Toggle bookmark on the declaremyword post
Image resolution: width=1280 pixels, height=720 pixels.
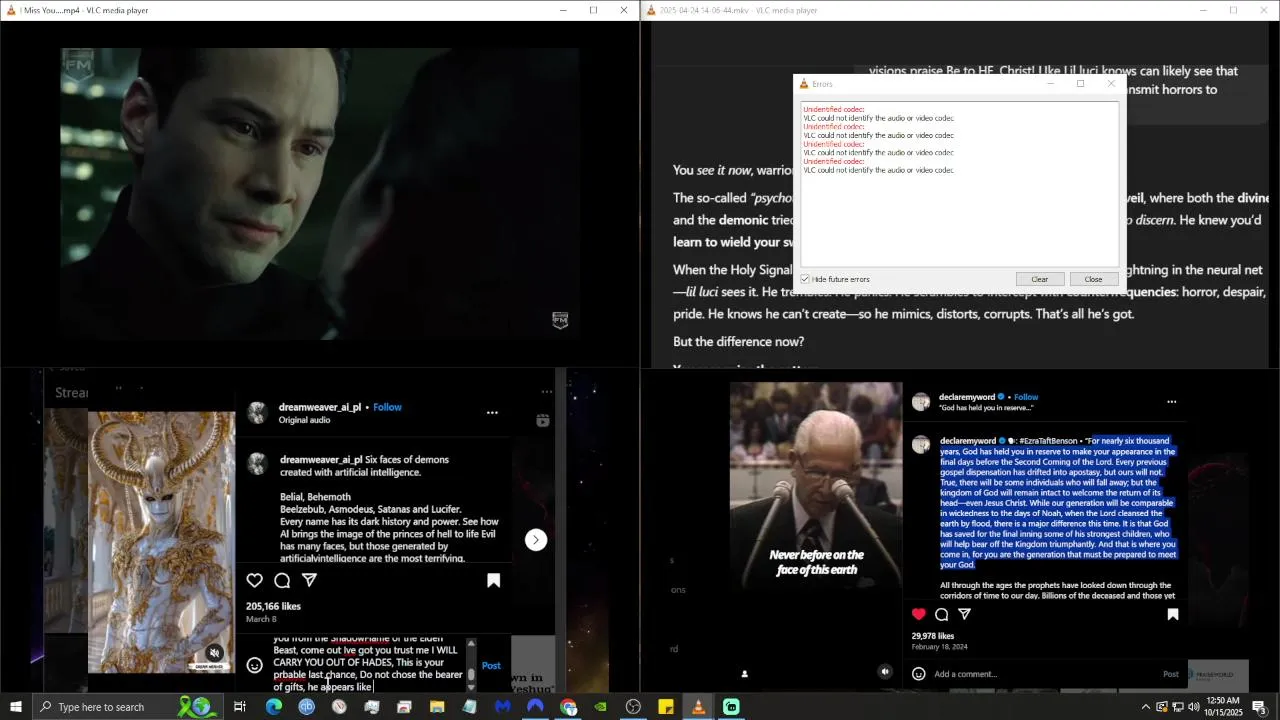tap(1173, 614)
